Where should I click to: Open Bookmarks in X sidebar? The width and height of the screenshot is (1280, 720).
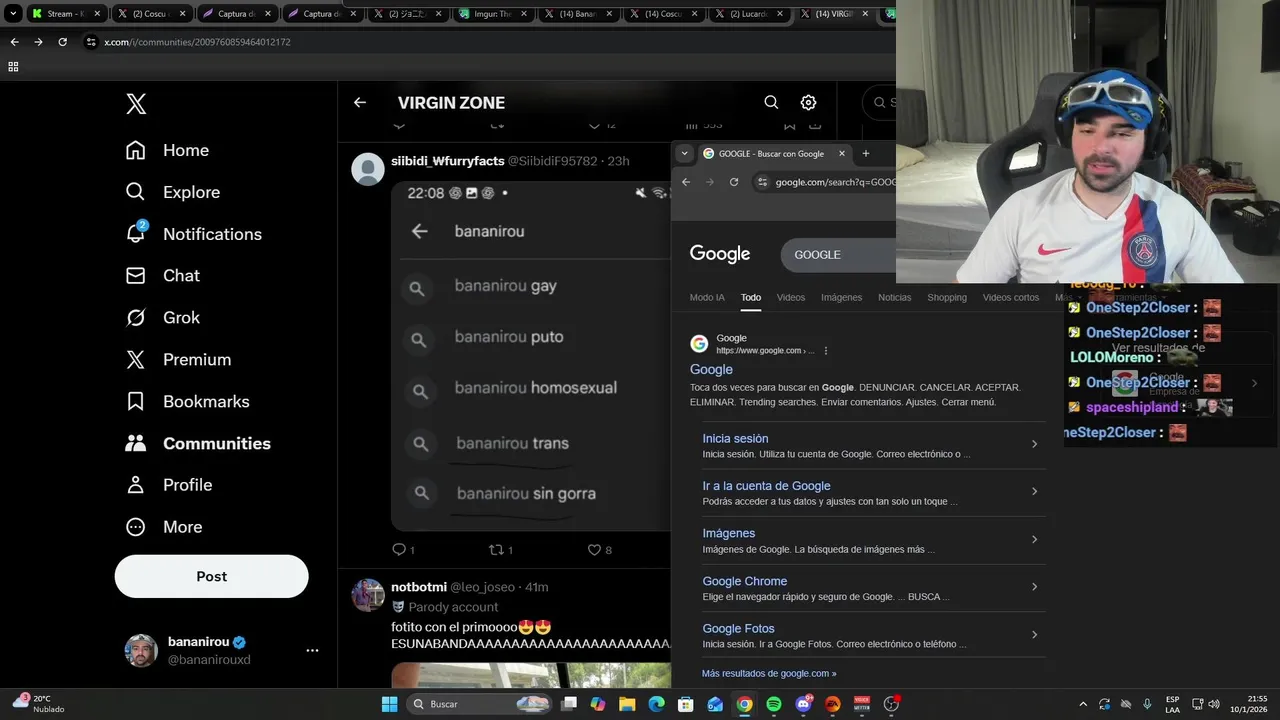(187, 401)
